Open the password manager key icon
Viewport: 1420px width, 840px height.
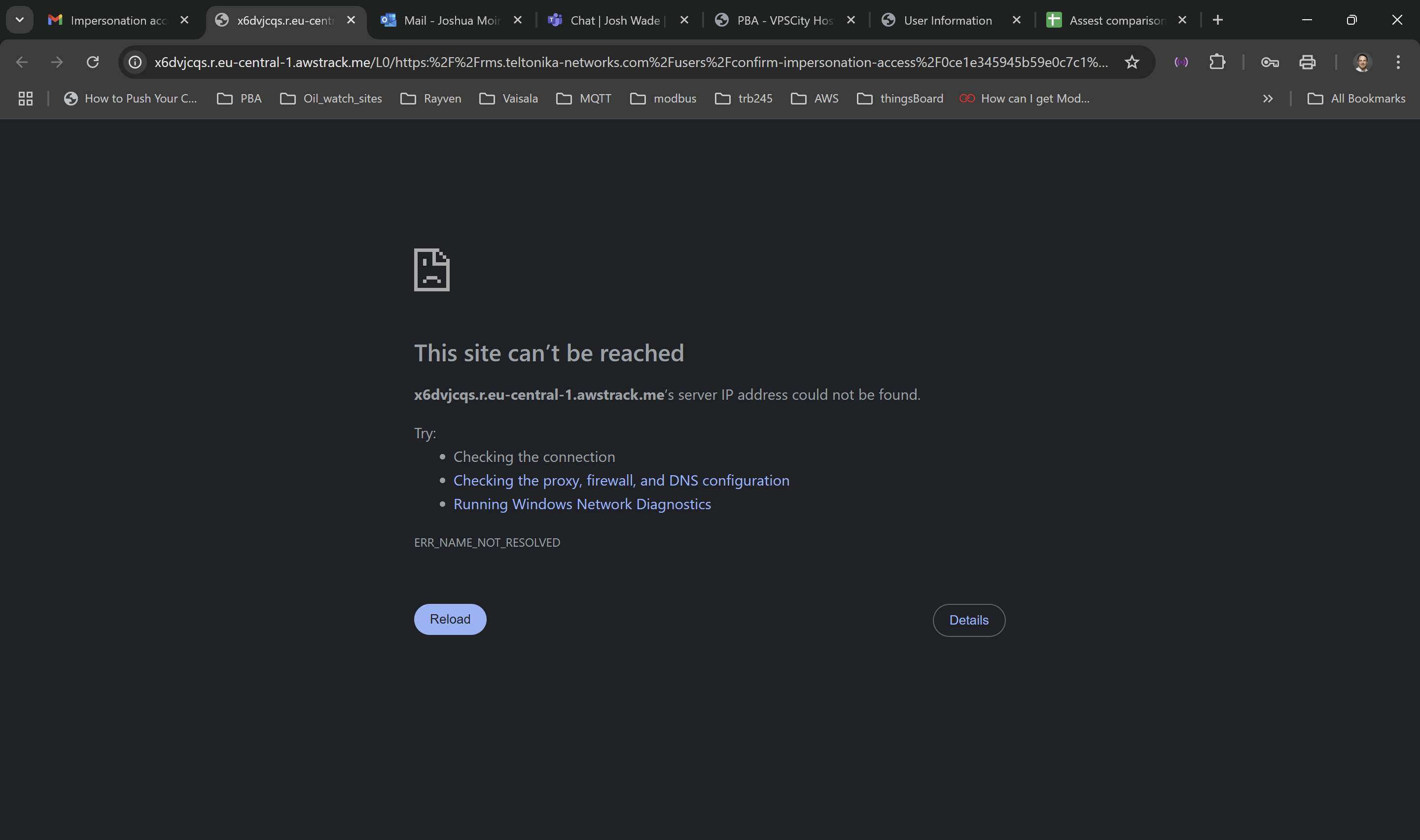1270,62
